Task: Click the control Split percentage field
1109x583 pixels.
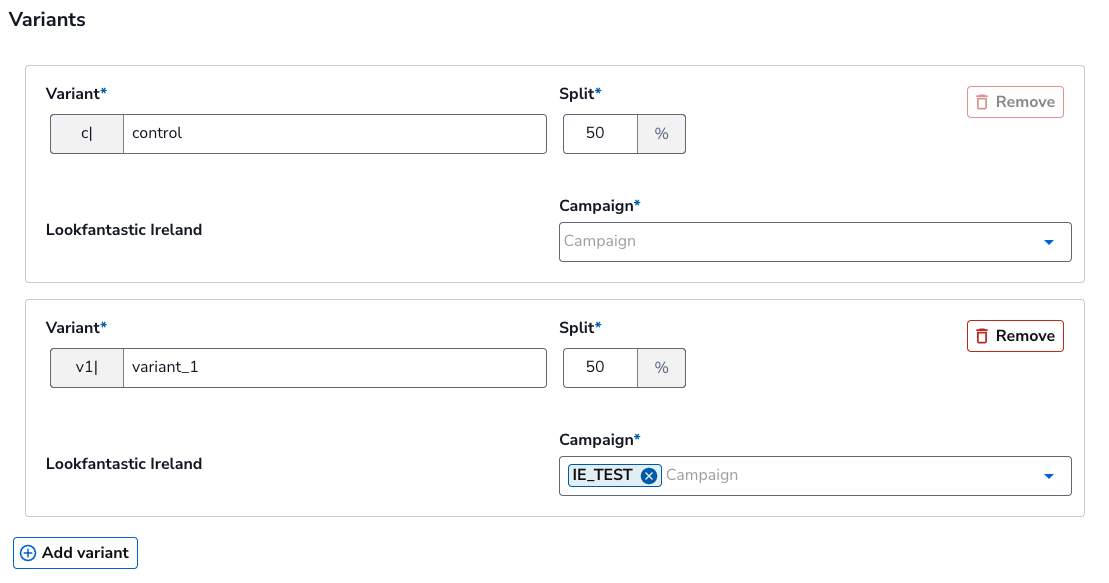Action: 600,133
